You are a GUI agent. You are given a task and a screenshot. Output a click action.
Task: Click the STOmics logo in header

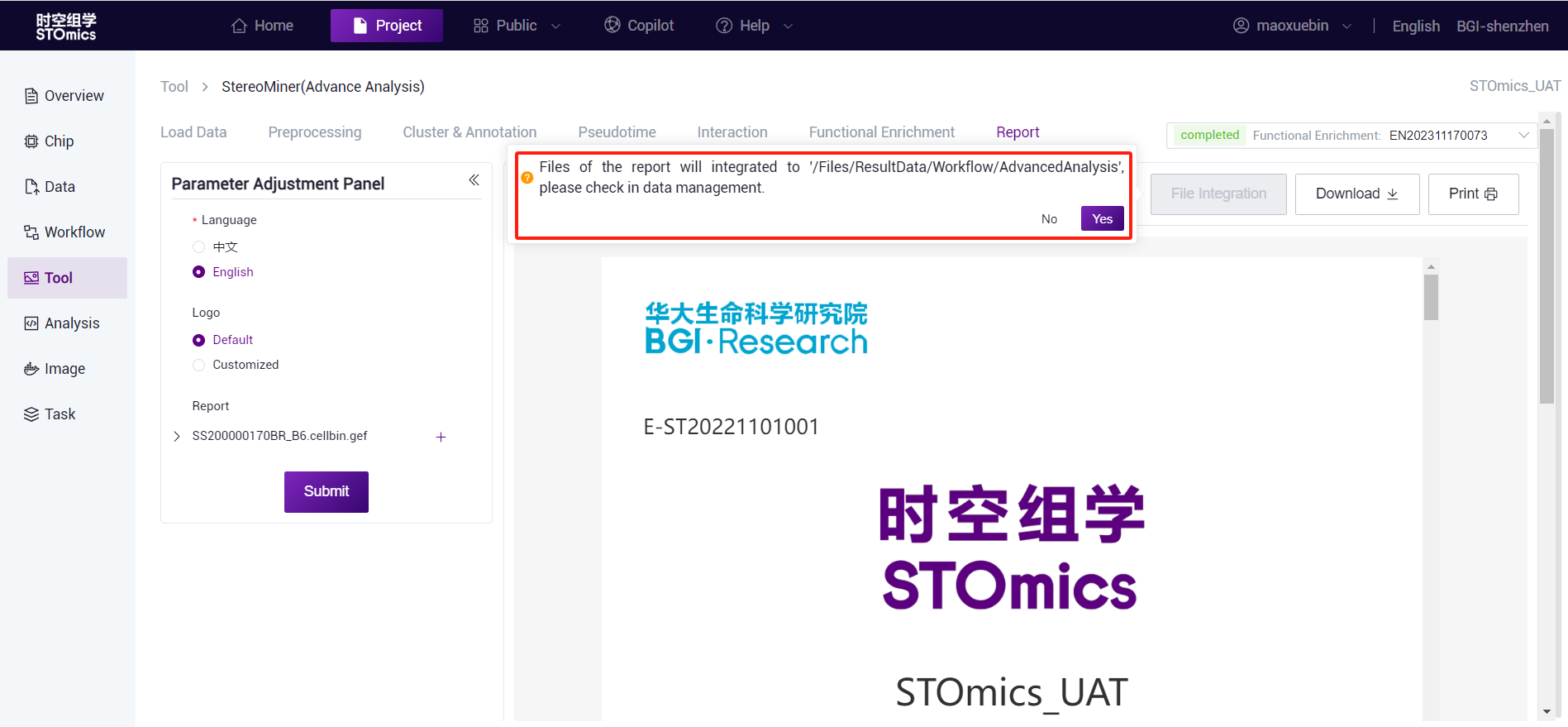point(66,26)
